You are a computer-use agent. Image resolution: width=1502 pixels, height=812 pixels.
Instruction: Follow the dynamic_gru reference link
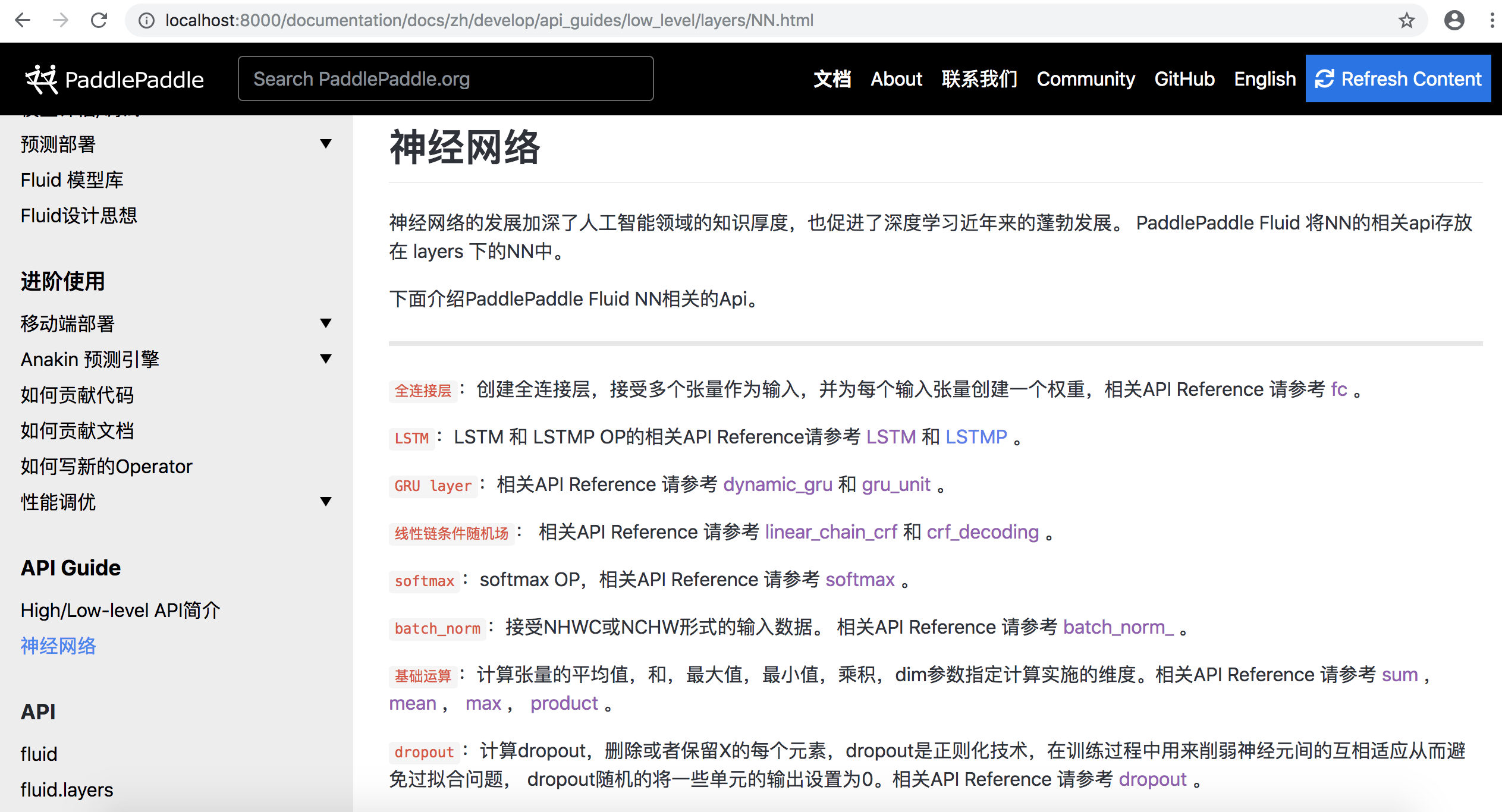click(777, 484)
